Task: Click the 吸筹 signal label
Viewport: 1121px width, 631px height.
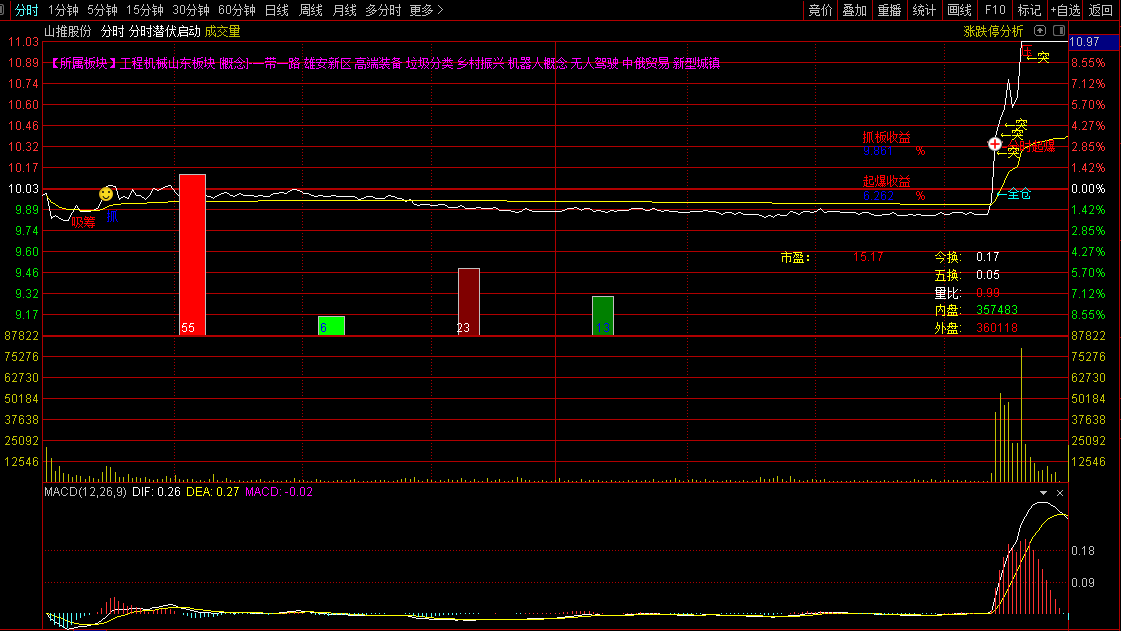Action: (84, 222)
